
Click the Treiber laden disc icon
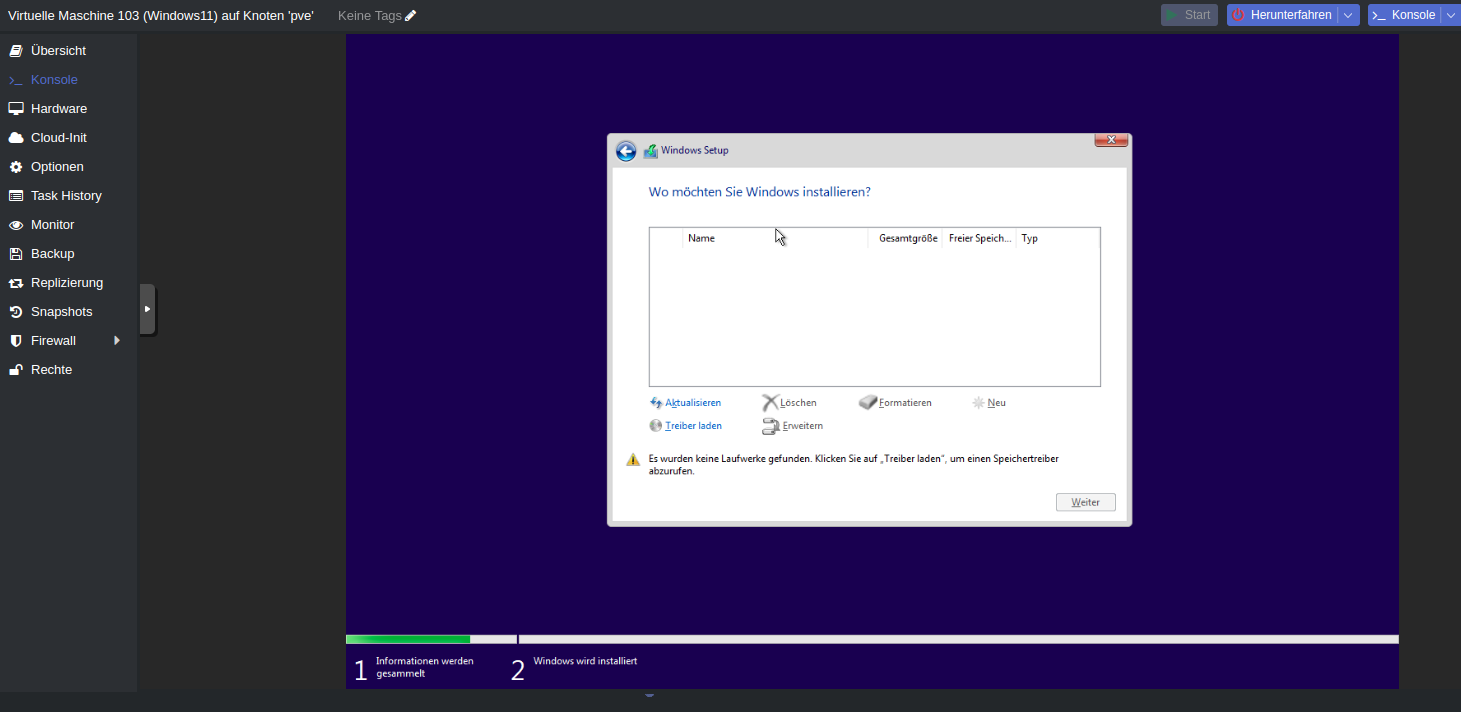tap(656, 426)
